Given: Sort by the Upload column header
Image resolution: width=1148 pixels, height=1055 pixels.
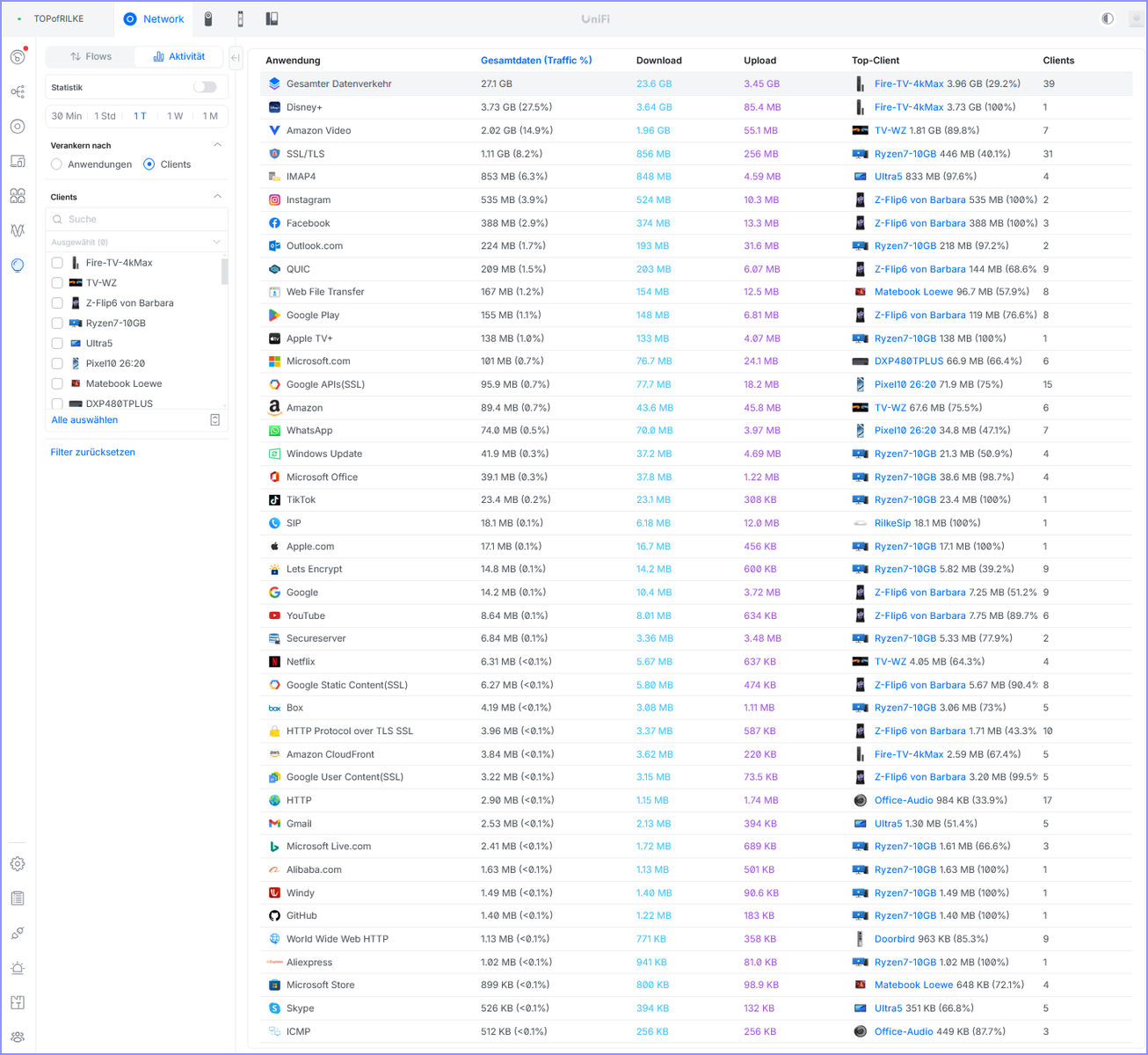Looking at the screenshot, I should coord(760,61).
